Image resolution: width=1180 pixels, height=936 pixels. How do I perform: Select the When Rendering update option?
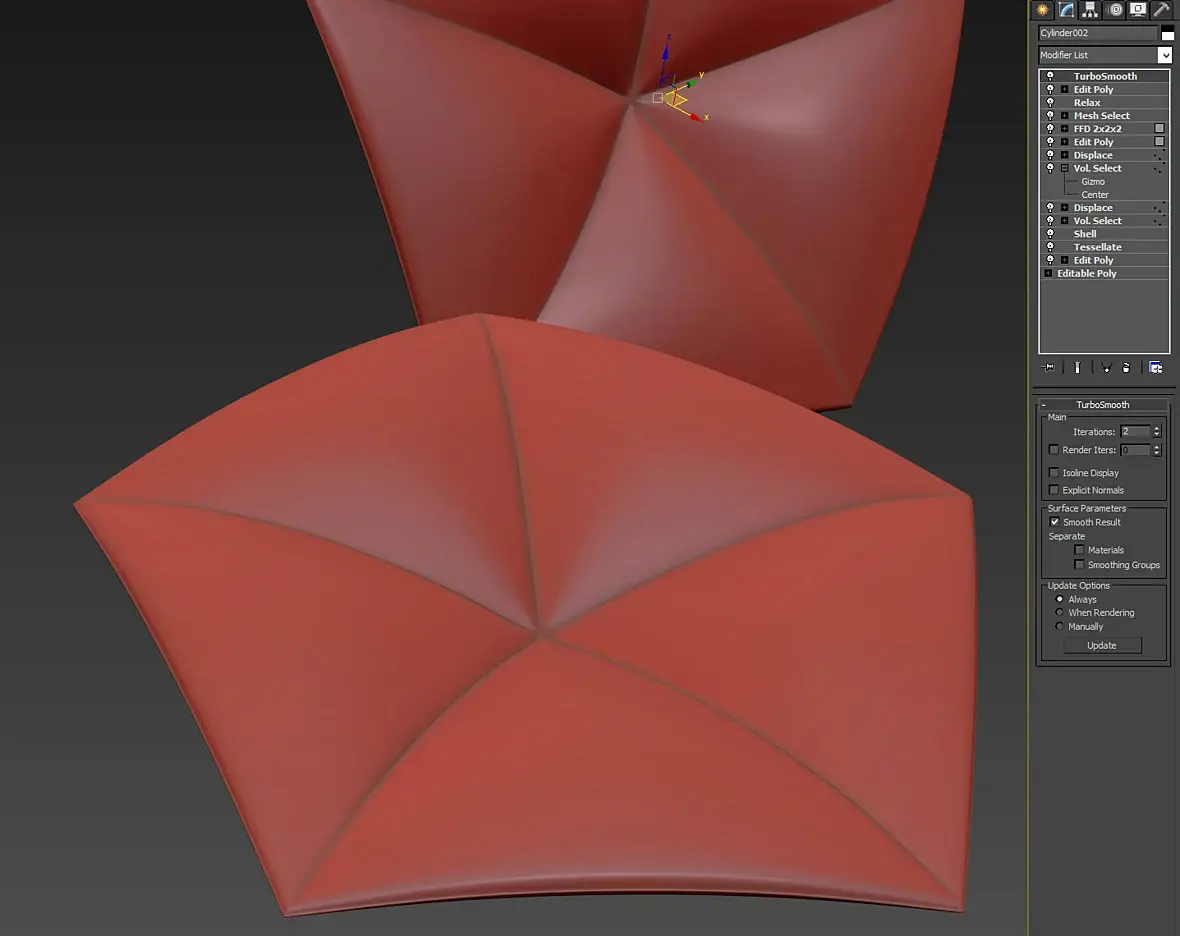1060,612
